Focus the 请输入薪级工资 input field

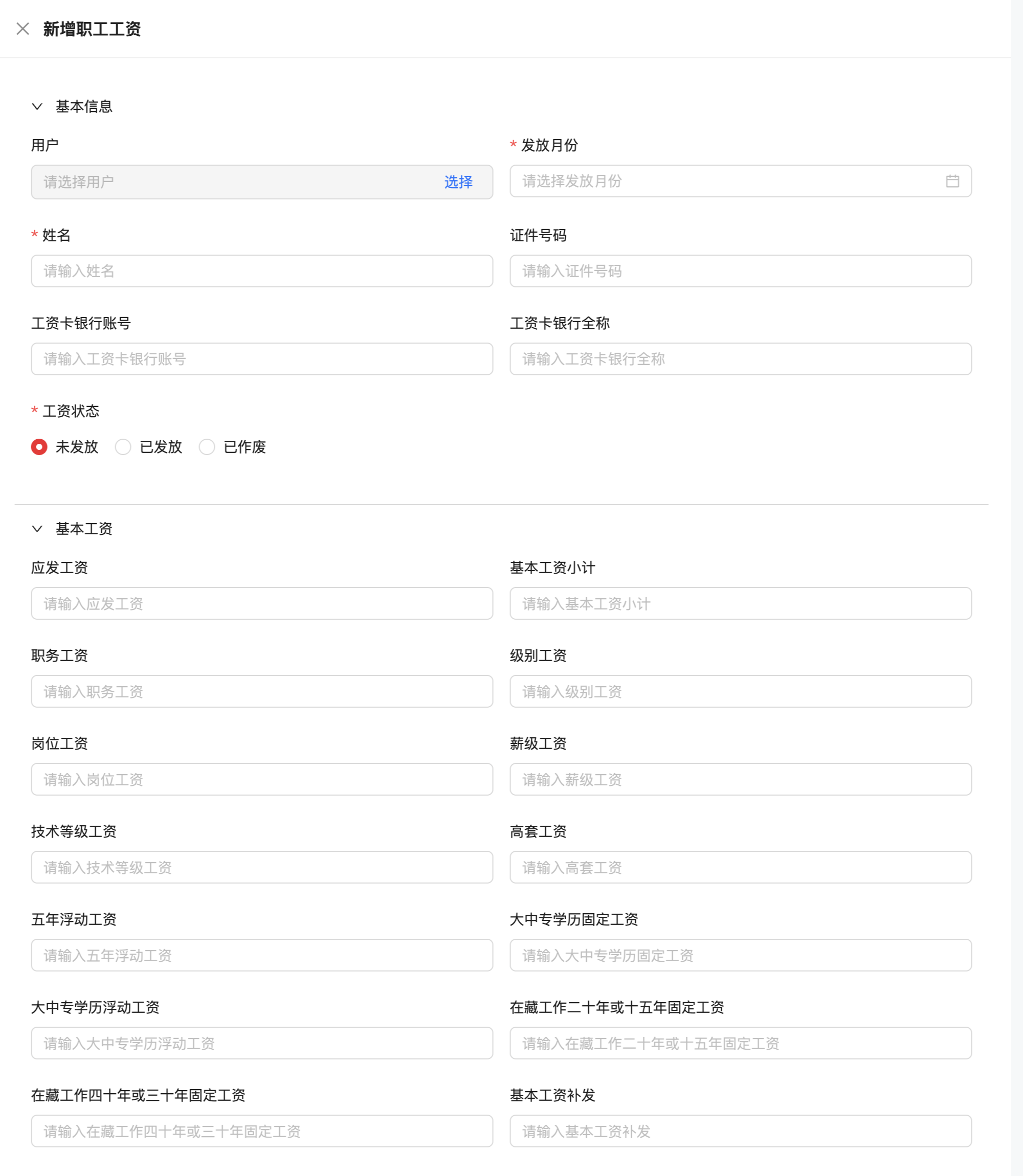741,779
